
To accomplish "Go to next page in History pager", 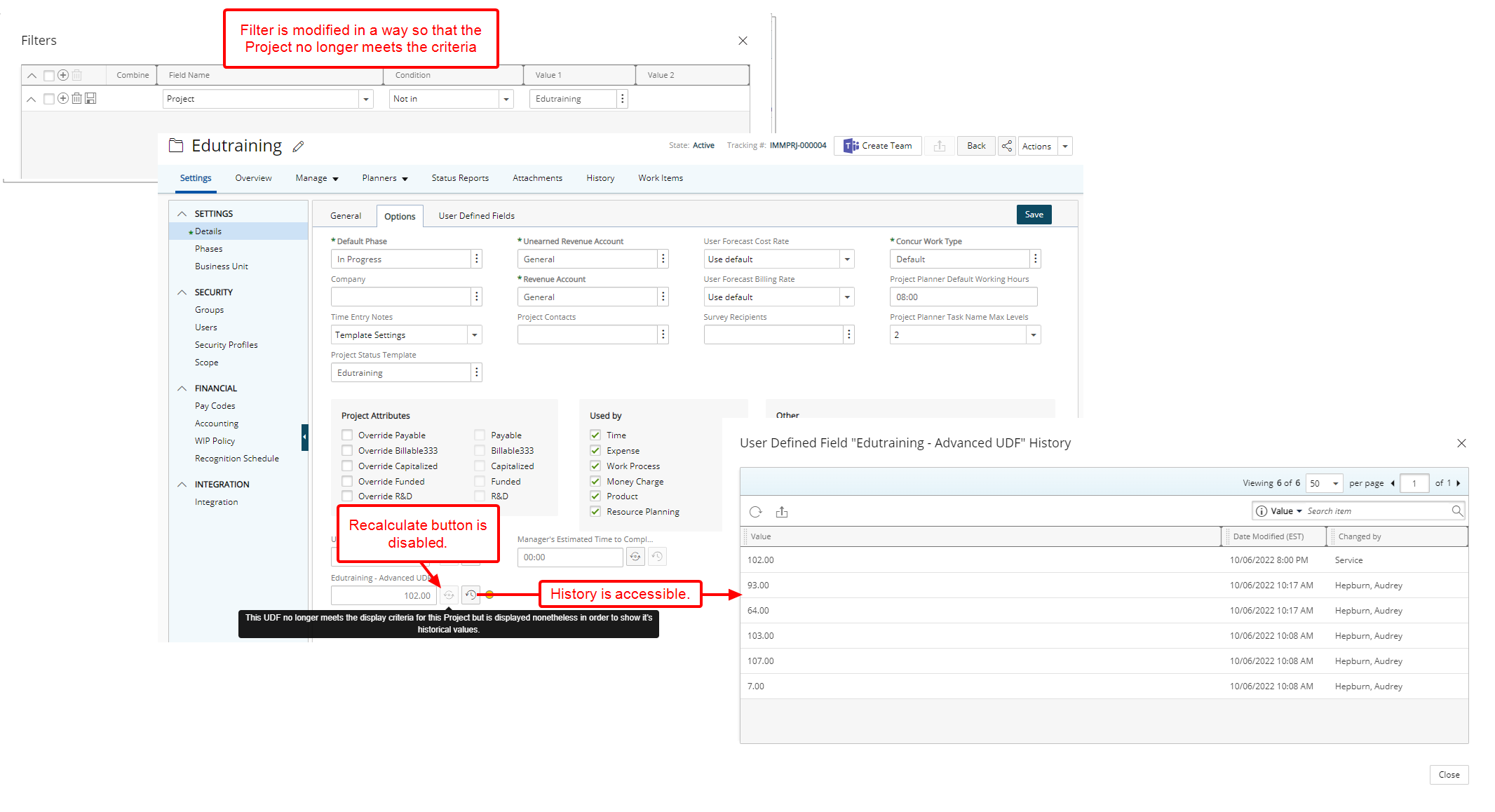I will [1459, 483].
